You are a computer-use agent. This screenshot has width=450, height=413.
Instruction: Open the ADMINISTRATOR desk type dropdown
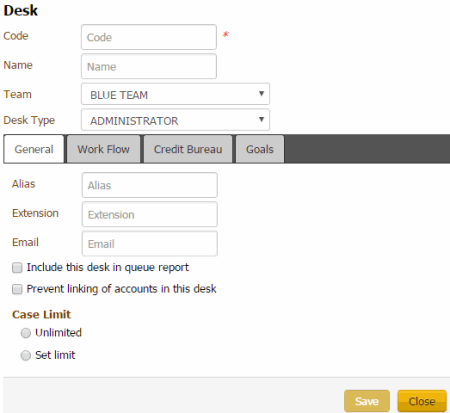175,120
